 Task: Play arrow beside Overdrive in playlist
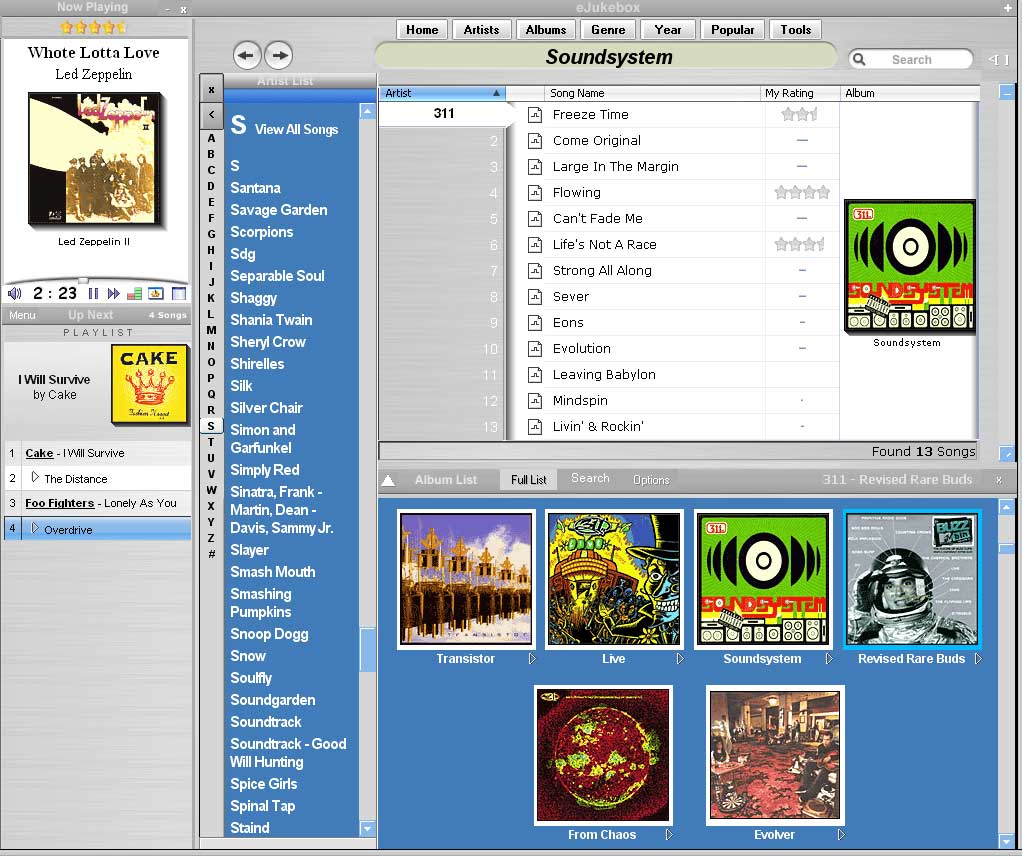pos(35,528)
